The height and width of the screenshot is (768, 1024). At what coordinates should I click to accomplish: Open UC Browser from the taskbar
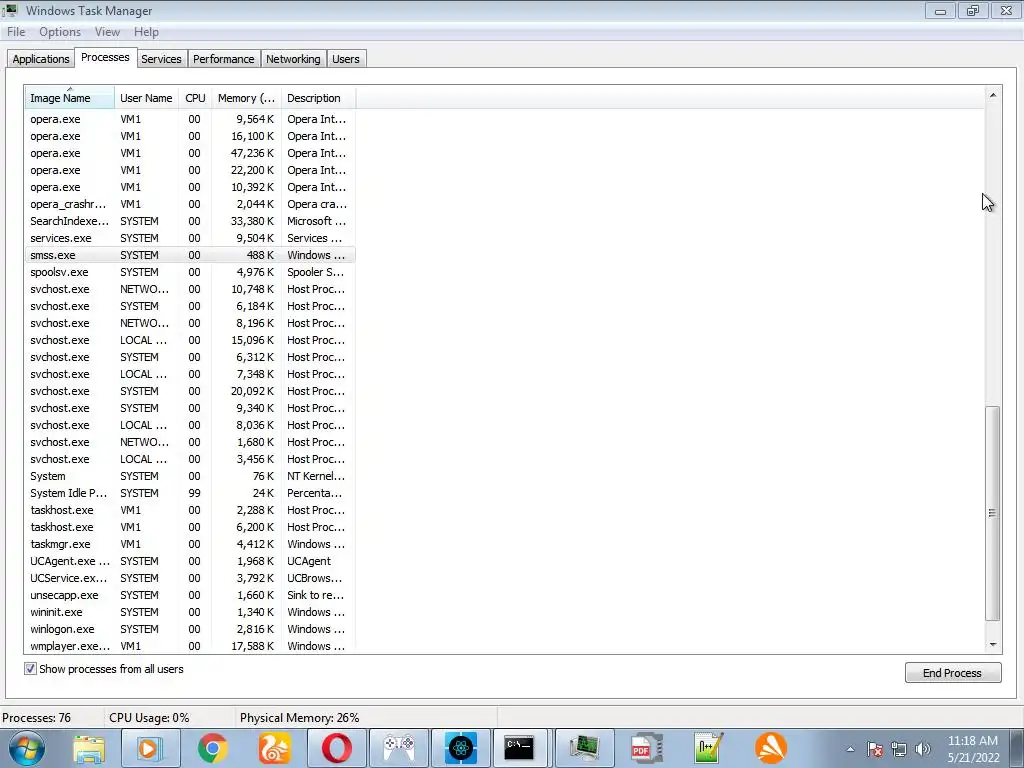click(x=274, y=748)
